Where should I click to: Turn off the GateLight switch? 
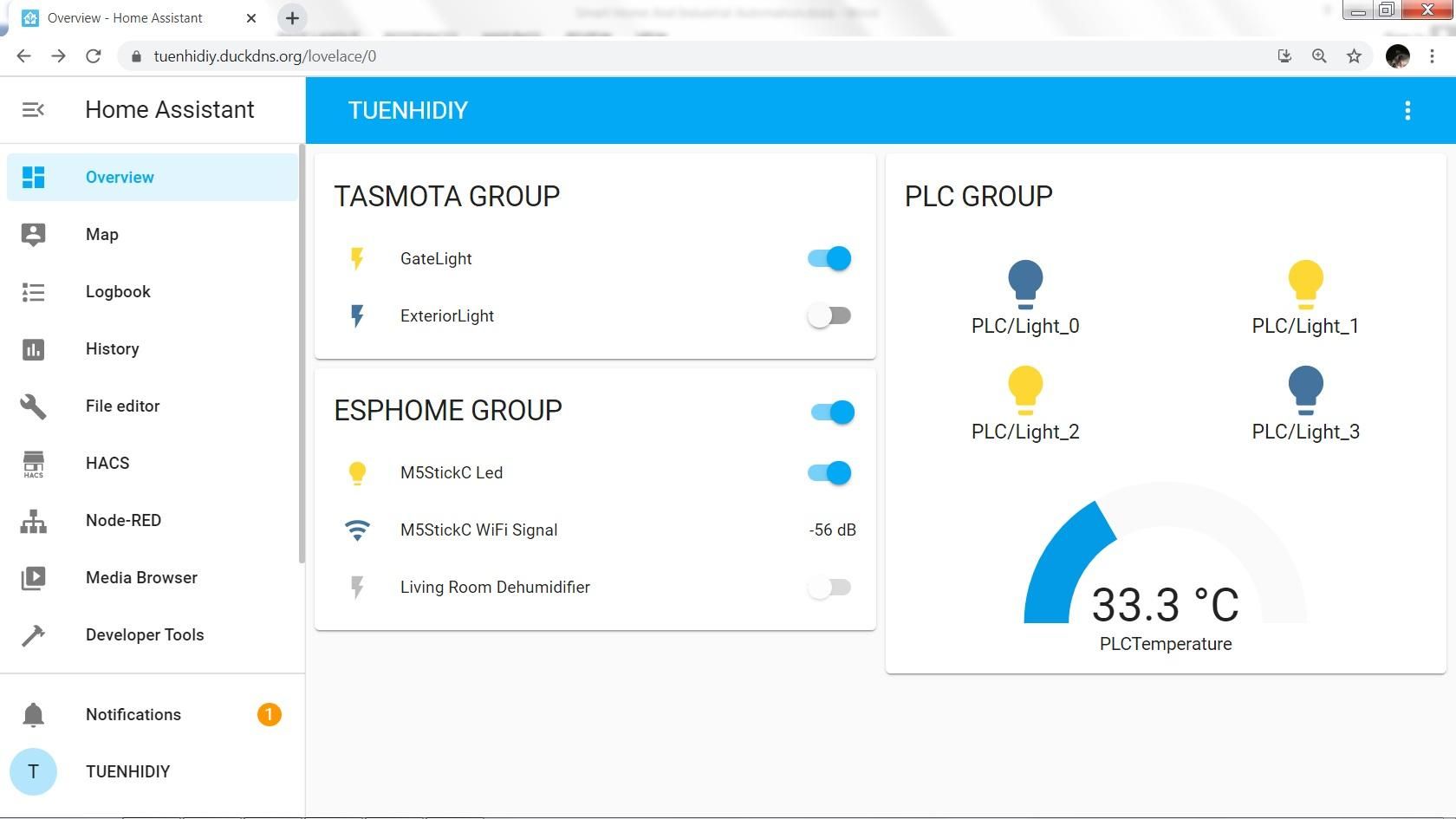point(829,258)
